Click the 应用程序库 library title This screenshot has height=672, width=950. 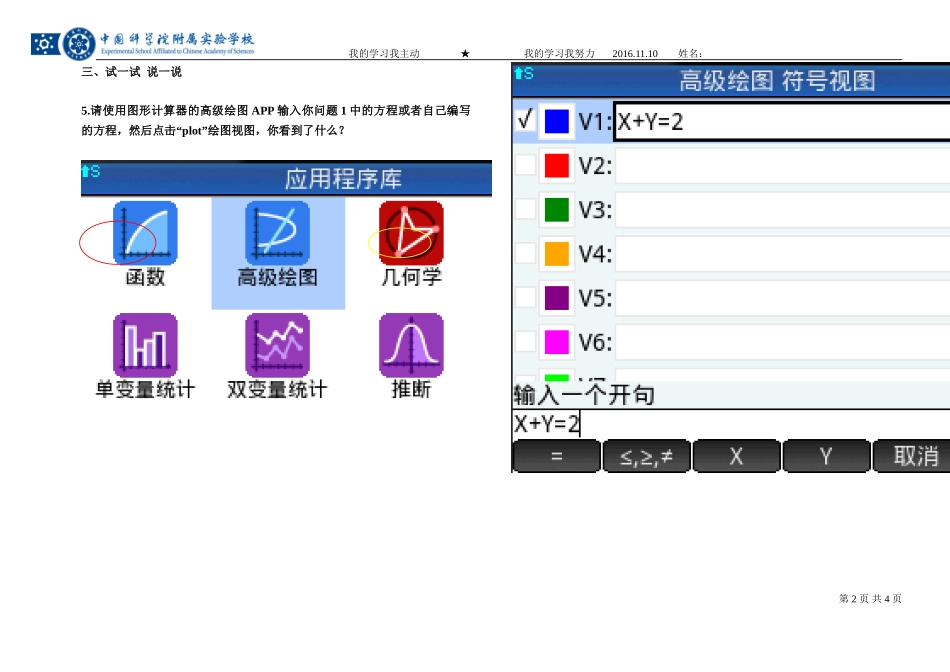343,179
